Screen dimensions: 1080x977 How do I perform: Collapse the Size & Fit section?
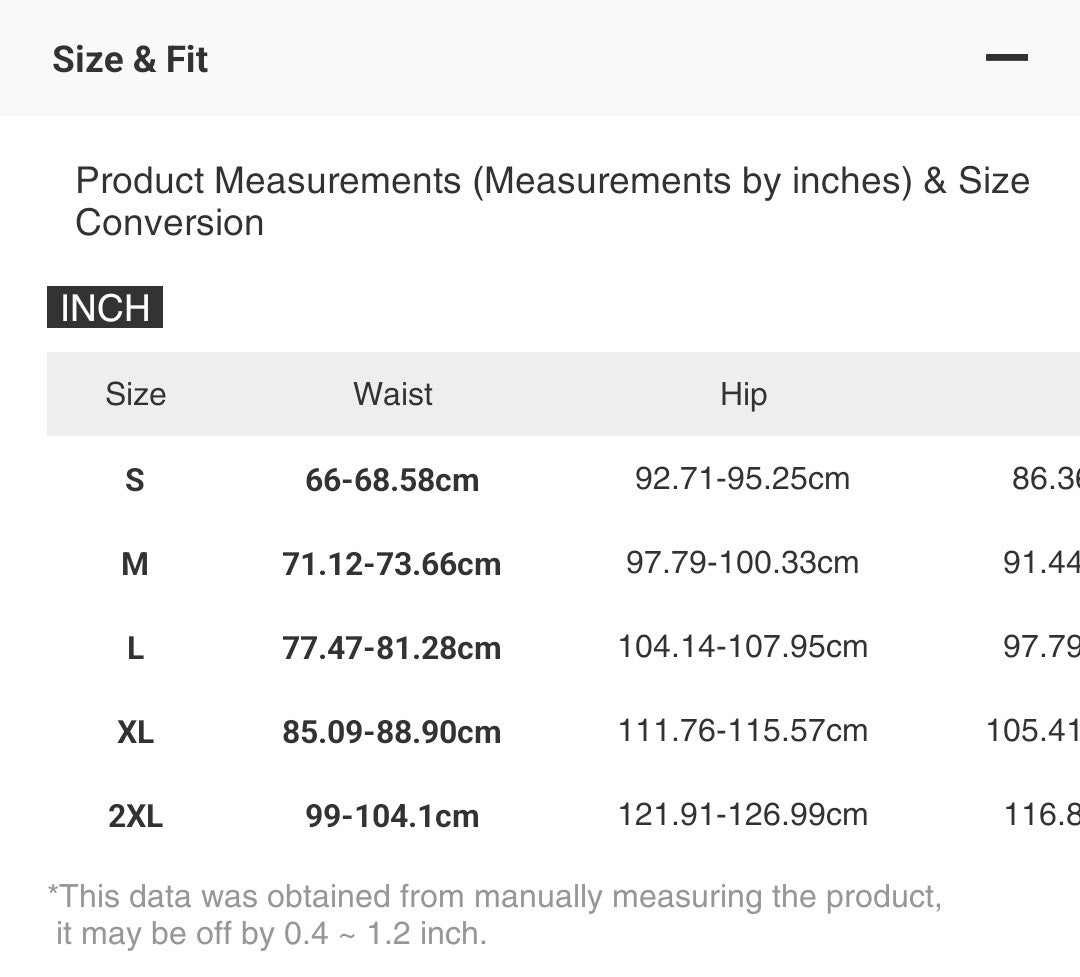pos(1006,58)
